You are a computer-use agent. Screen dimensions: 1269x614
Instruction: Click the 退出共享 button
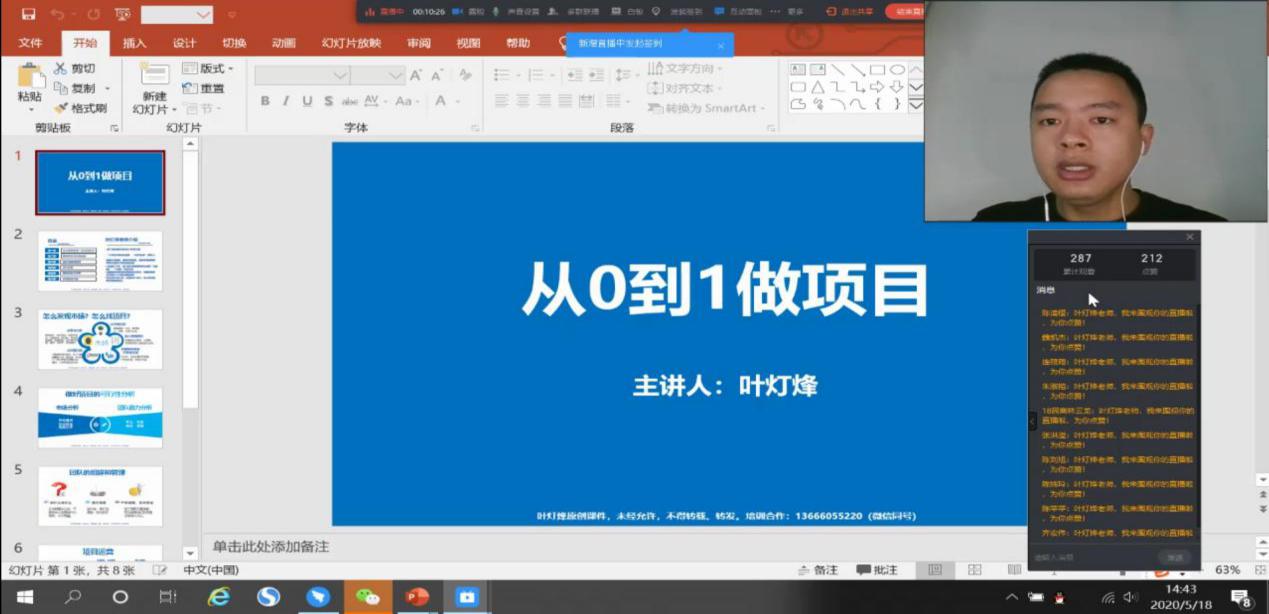coord(849,12)
